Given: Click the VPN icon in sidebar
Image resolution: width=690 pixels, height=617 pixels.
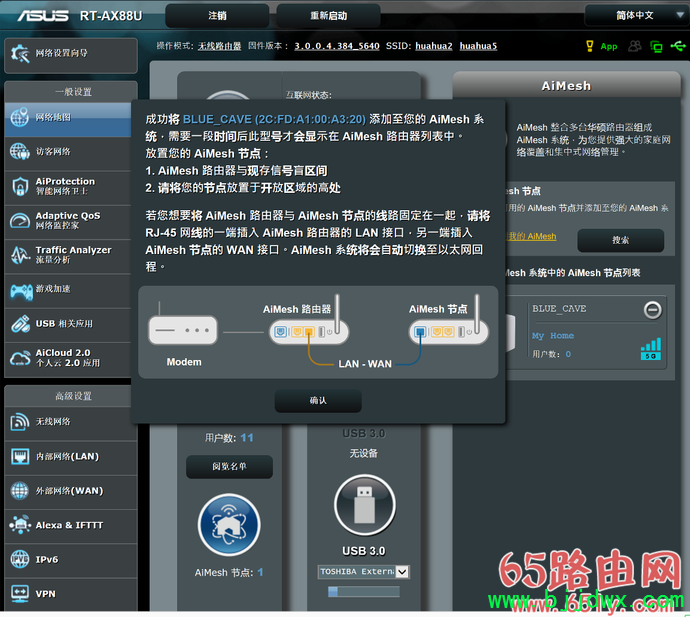Looking at the screenshot, I should point(20,593).
